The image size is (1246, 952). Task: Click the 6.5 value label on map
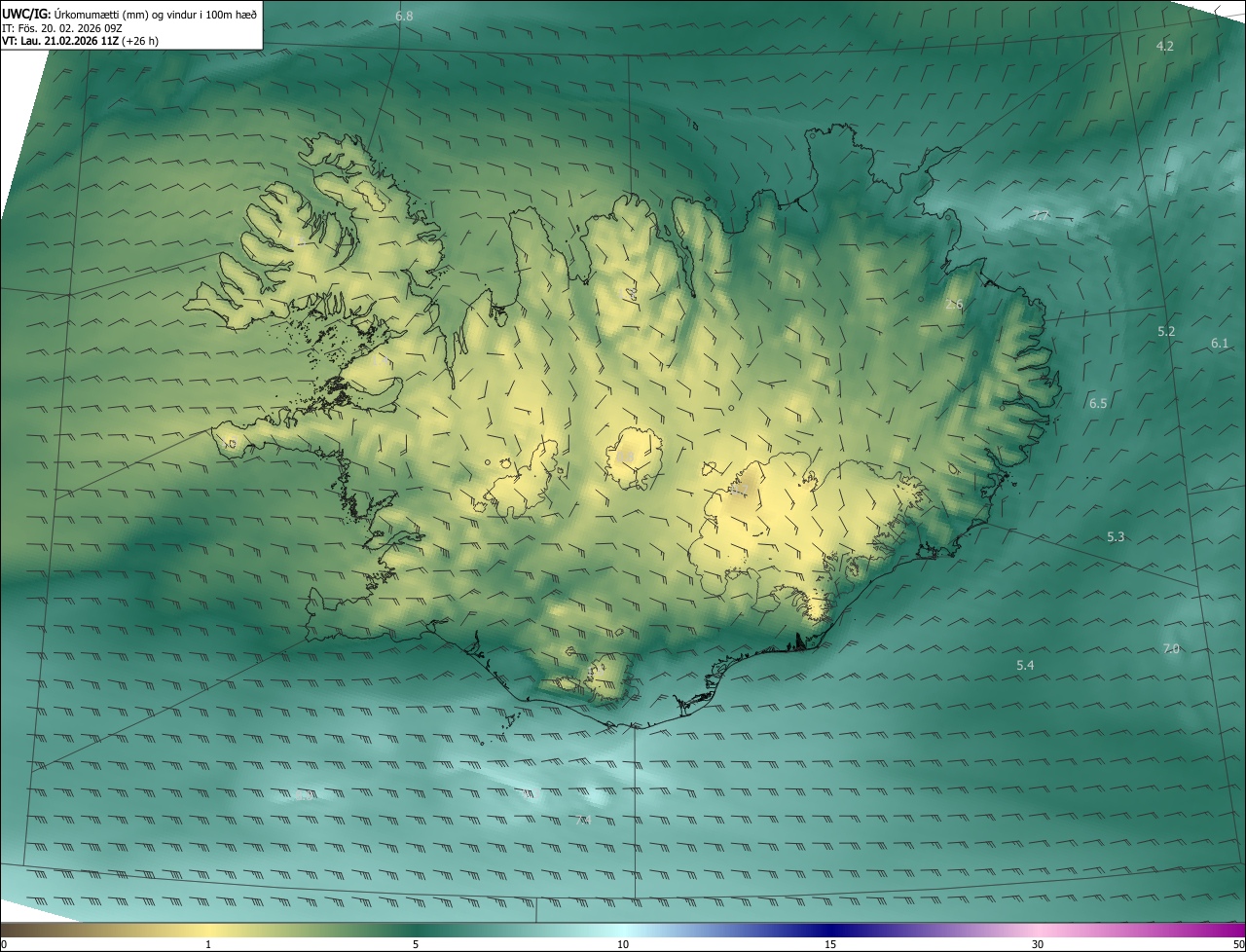1098,404
